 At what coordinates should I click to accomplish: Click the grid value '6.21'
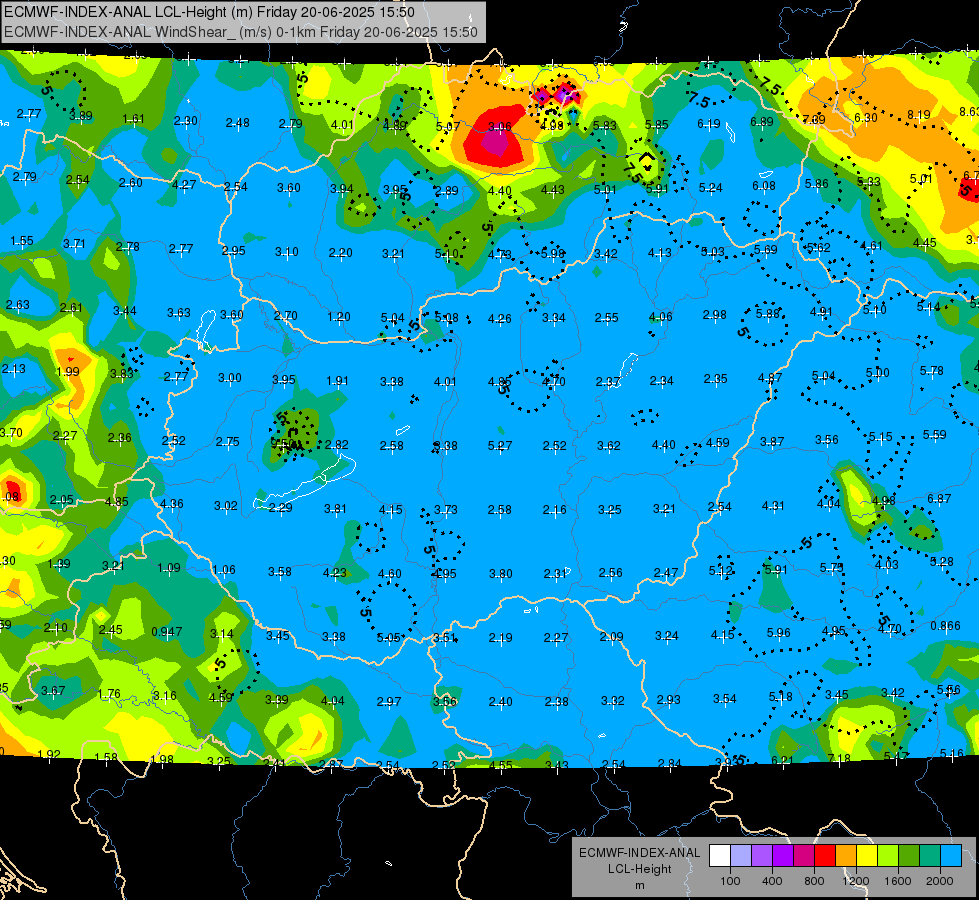click(x=782, y=760)
